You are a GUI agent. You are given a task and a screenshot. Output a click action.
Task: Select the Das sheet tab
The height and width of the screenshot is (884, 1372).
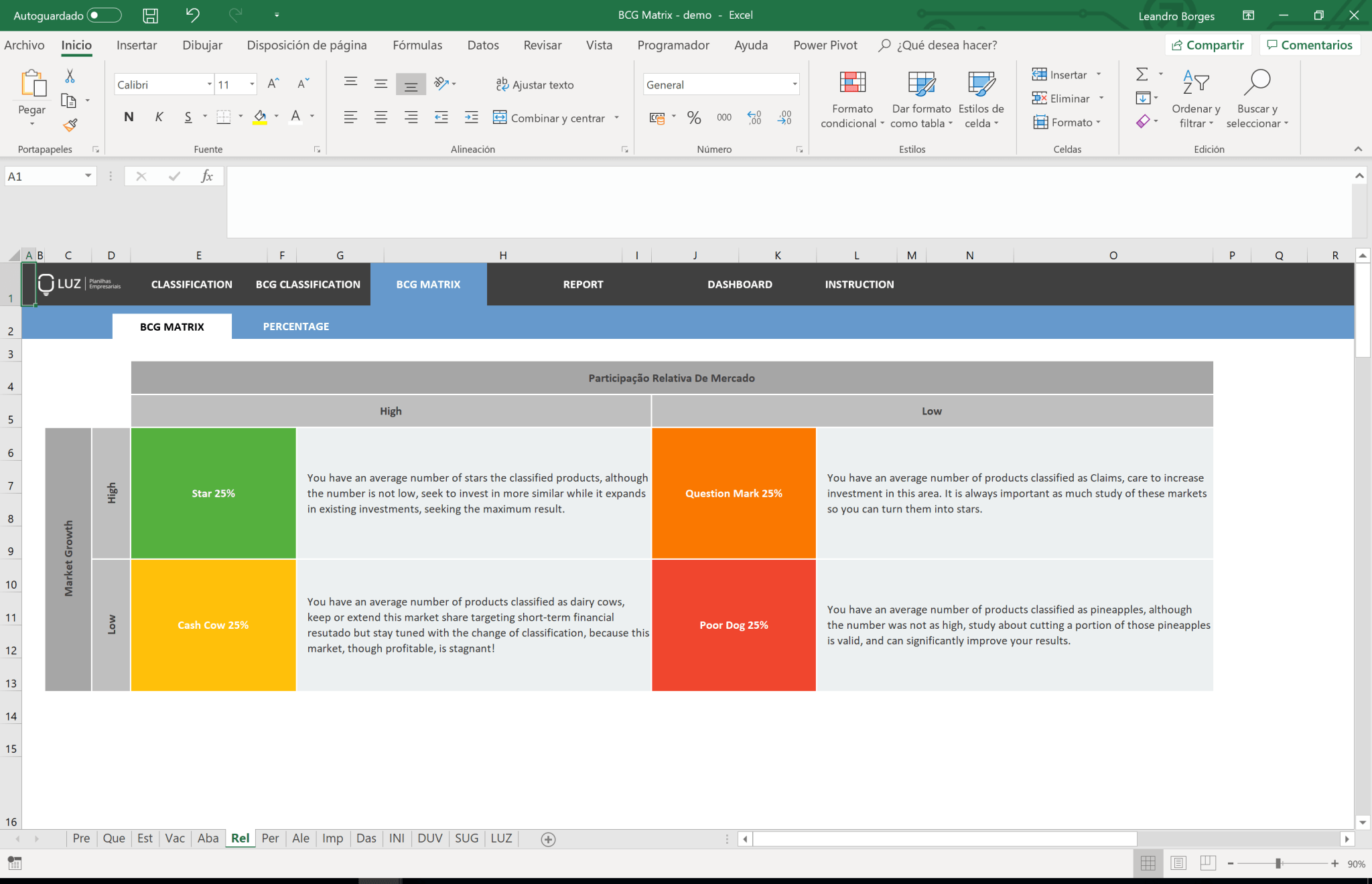[x=366, y=838]
